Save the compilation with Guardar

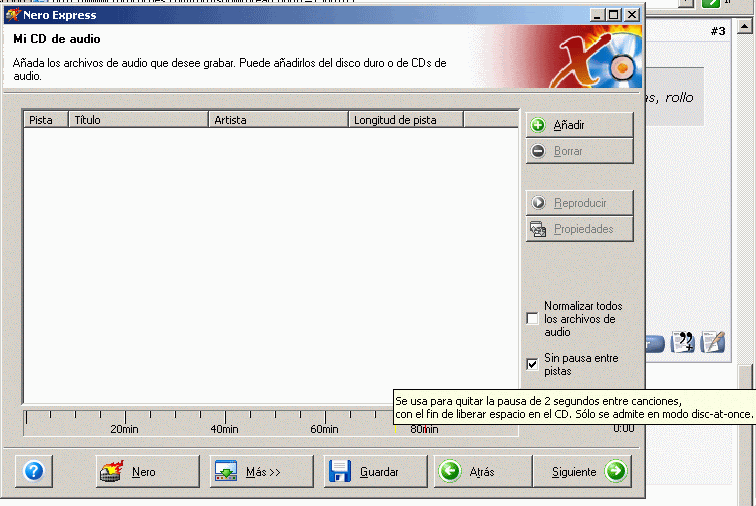376,471
